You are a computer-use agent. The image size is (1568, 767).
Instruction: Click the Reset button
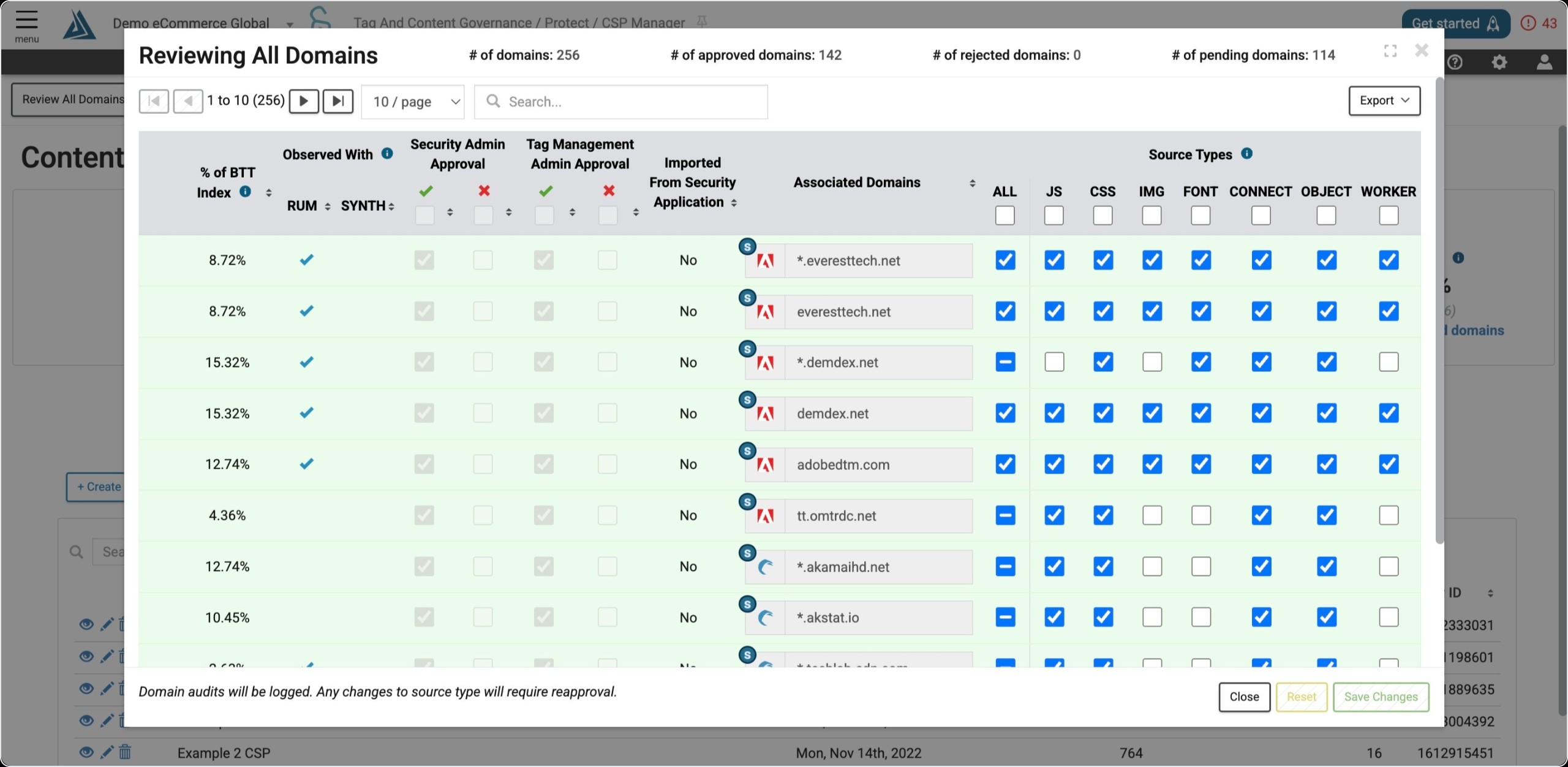[x=1302, y=697]
